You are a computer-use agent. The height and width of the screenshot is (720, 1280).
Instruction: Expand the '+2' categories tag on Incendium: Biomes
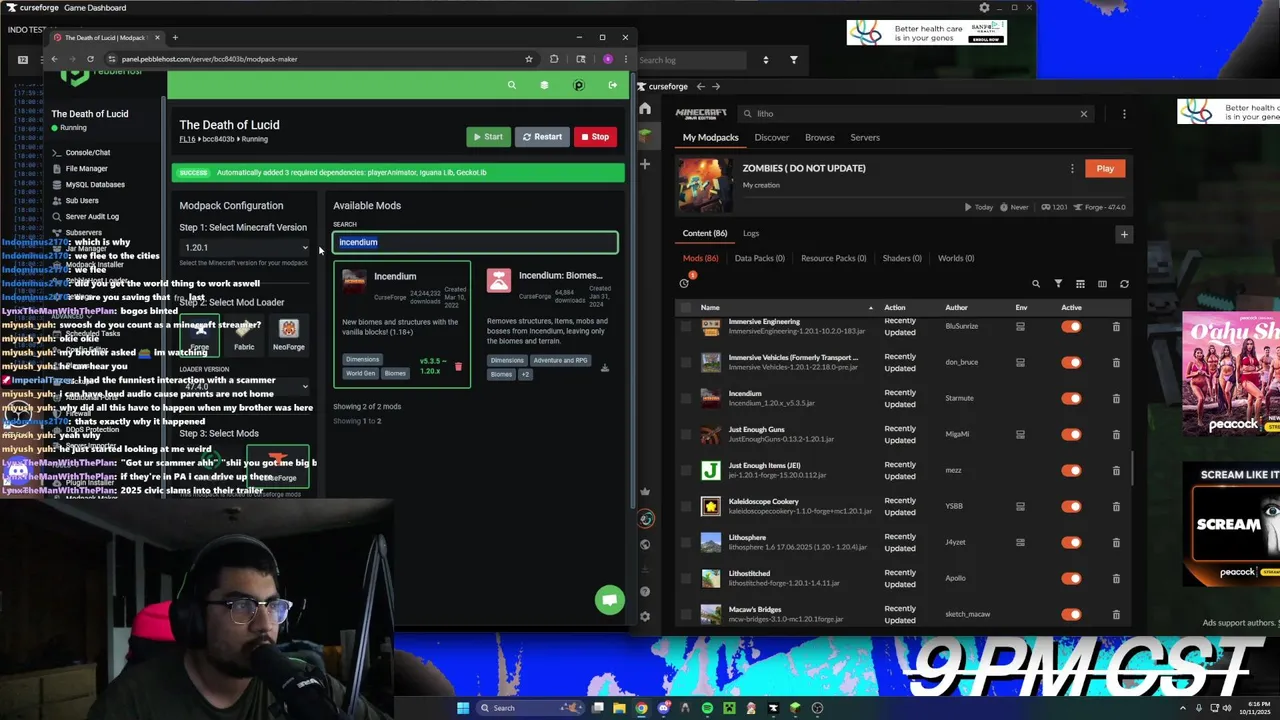coord(525,374)
